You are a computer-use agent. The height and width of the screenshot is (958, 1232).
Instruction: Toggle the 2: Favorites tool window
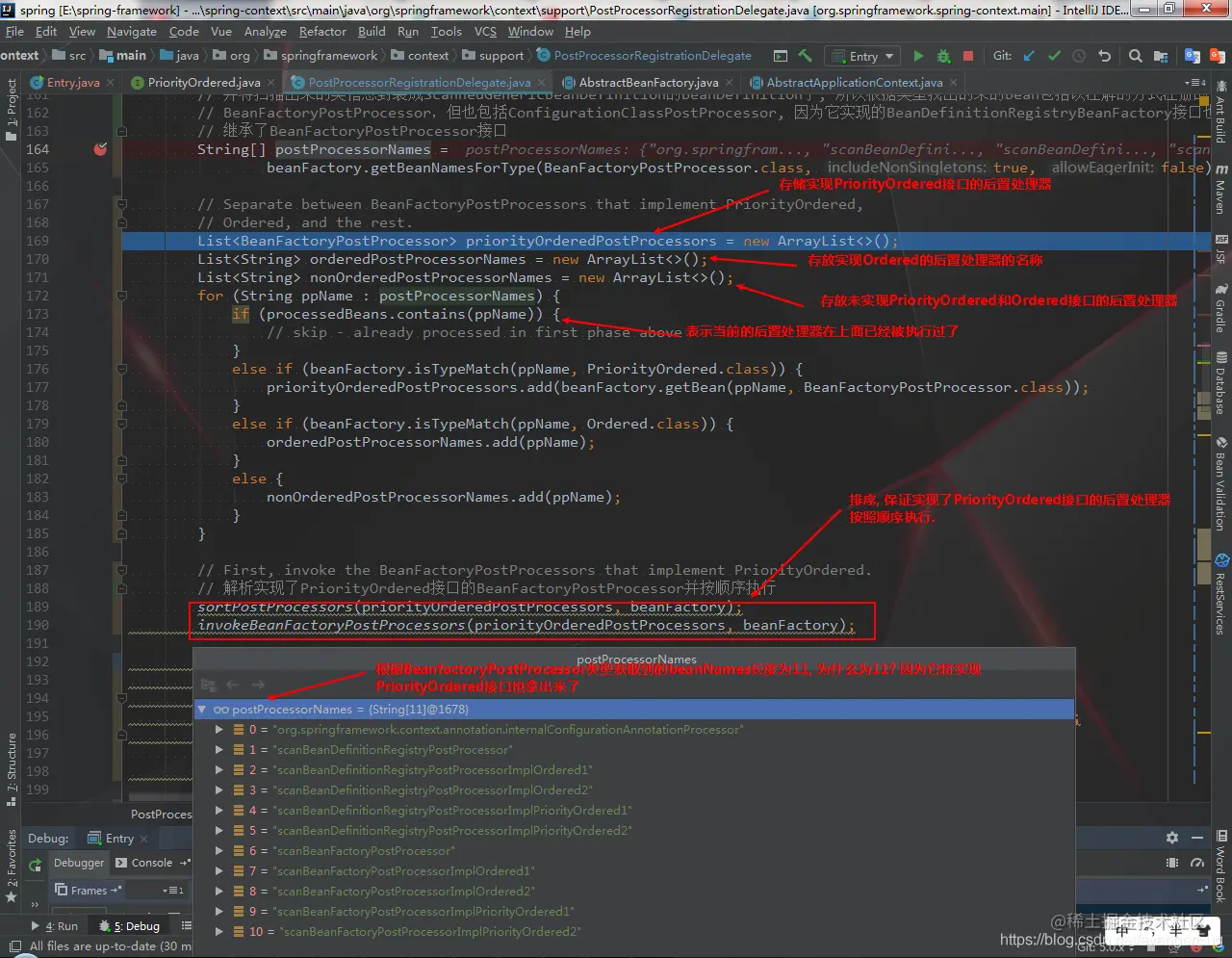(12, 865)
